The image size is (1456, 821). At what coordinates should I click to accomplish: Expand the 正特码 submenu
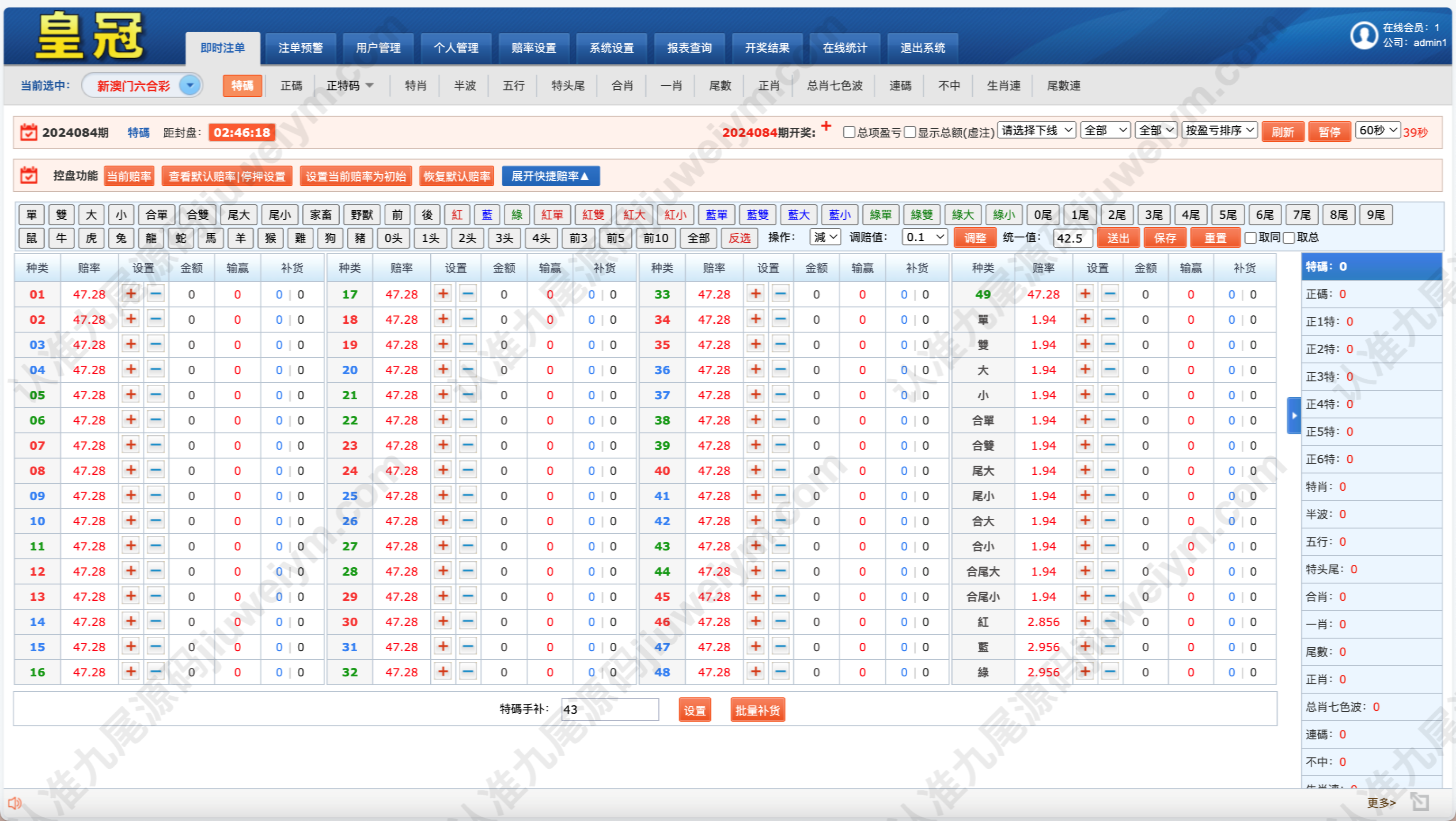(350, 86)
